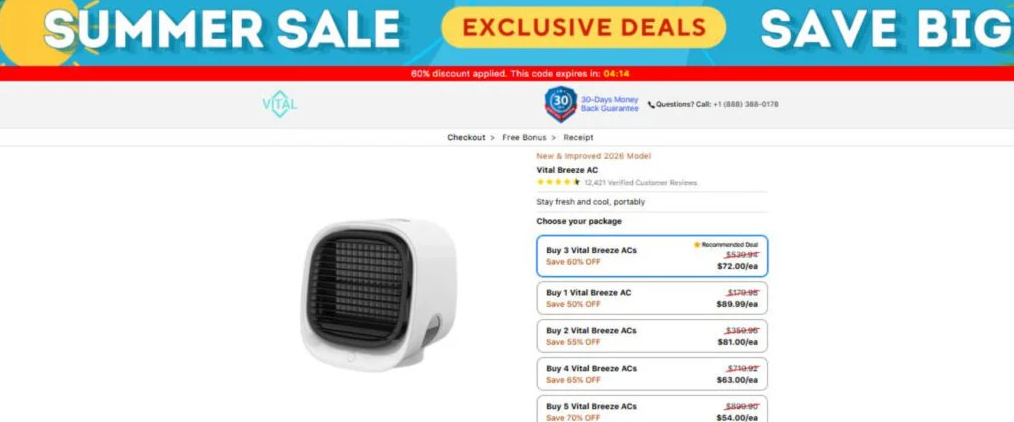Viewport: 1014px width, 422px height.
Task: Choose the Buy 4 Vital Breeze ACs option
Action: [653, 374]
